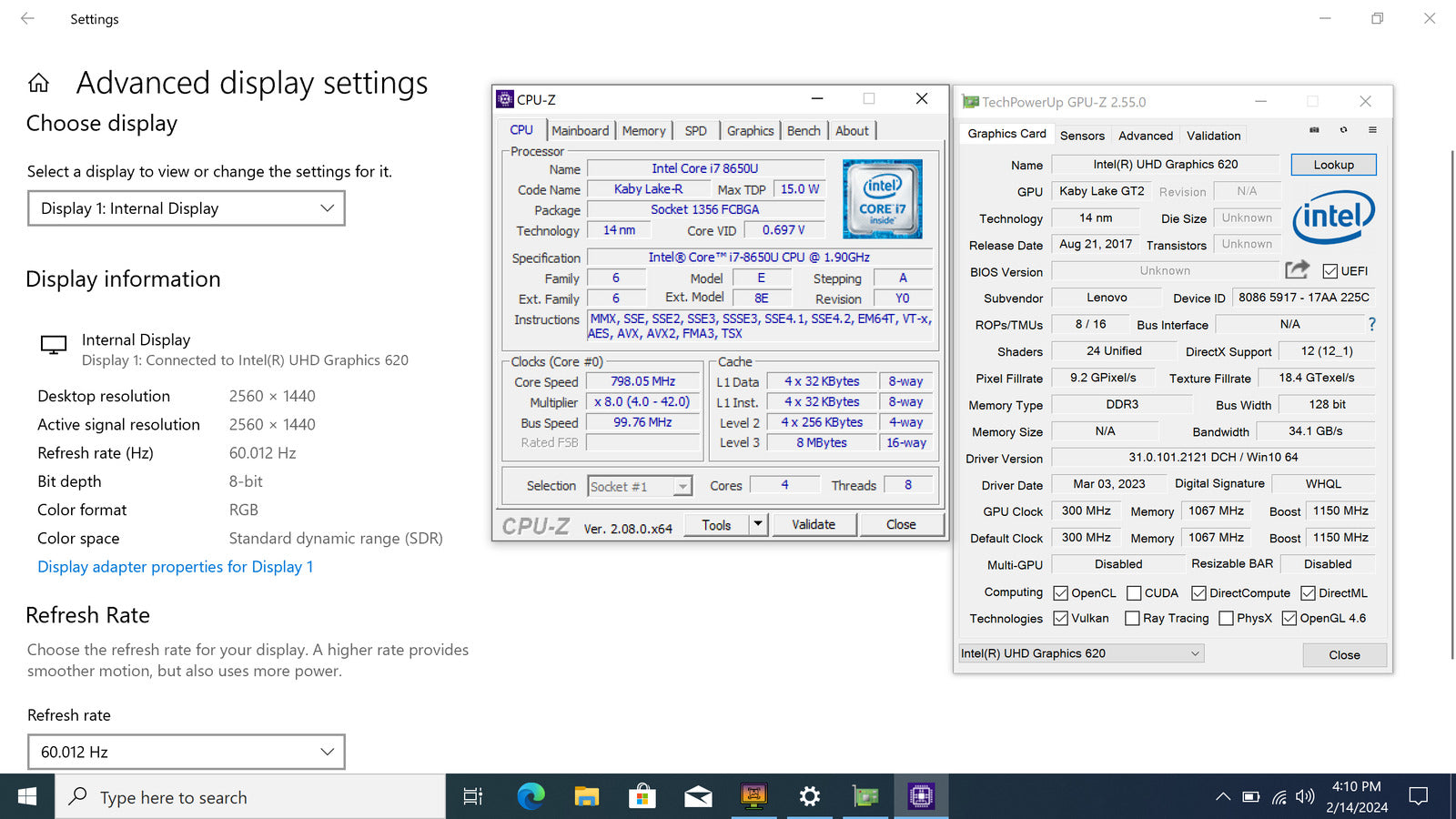The height and width of the screenshot is (819, 1456).
Task: Toggle the DirectML checkbox
Action: click(1308, 593)
